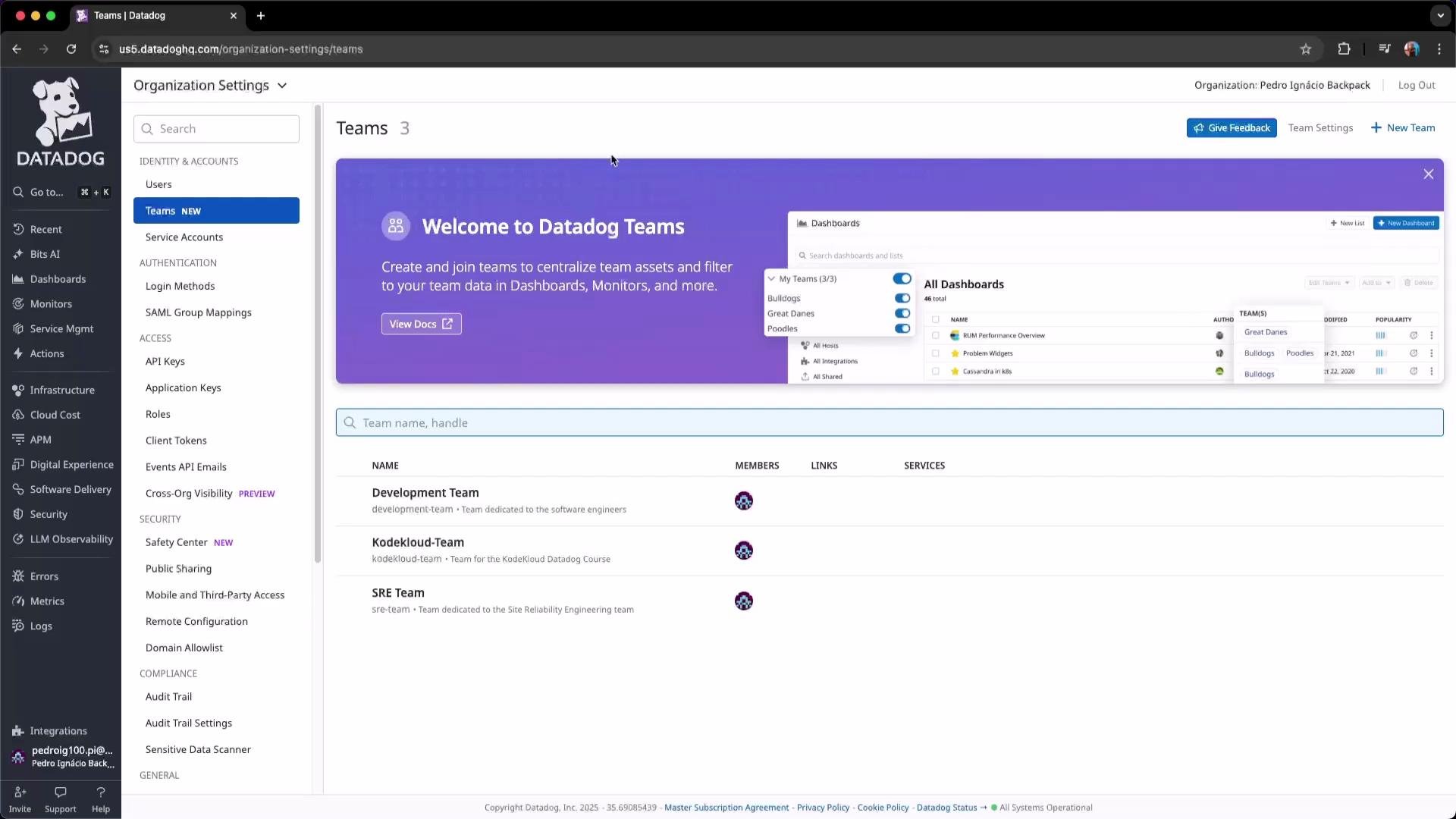Click the Datadog logo in sidebar
The image size is (1456, 819).
(61, 121)
